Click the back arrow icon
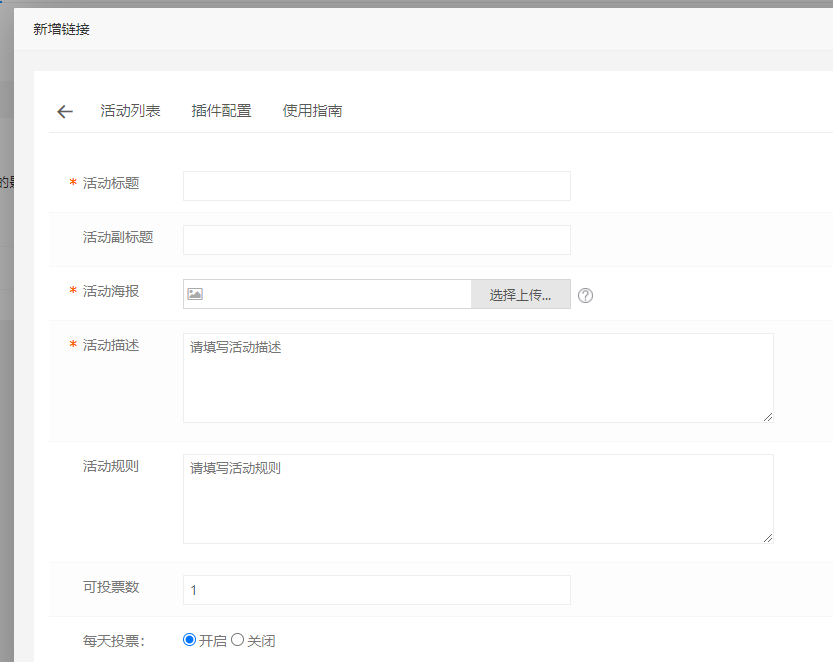Image resolution: width=833 pixels, height=662 pixels. coord(65,112)
